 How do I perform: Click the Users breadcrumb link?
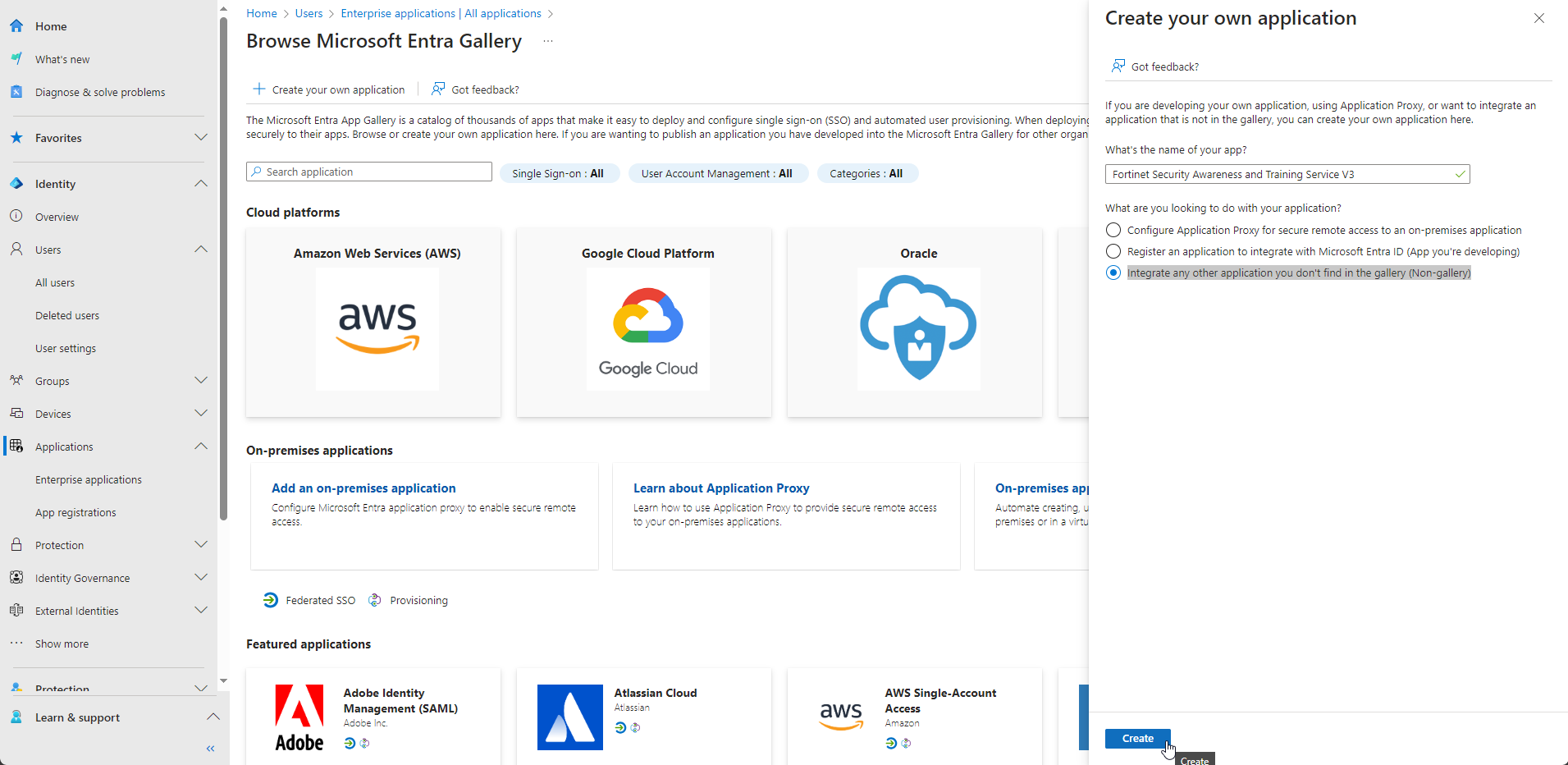[x=309, y=13]
